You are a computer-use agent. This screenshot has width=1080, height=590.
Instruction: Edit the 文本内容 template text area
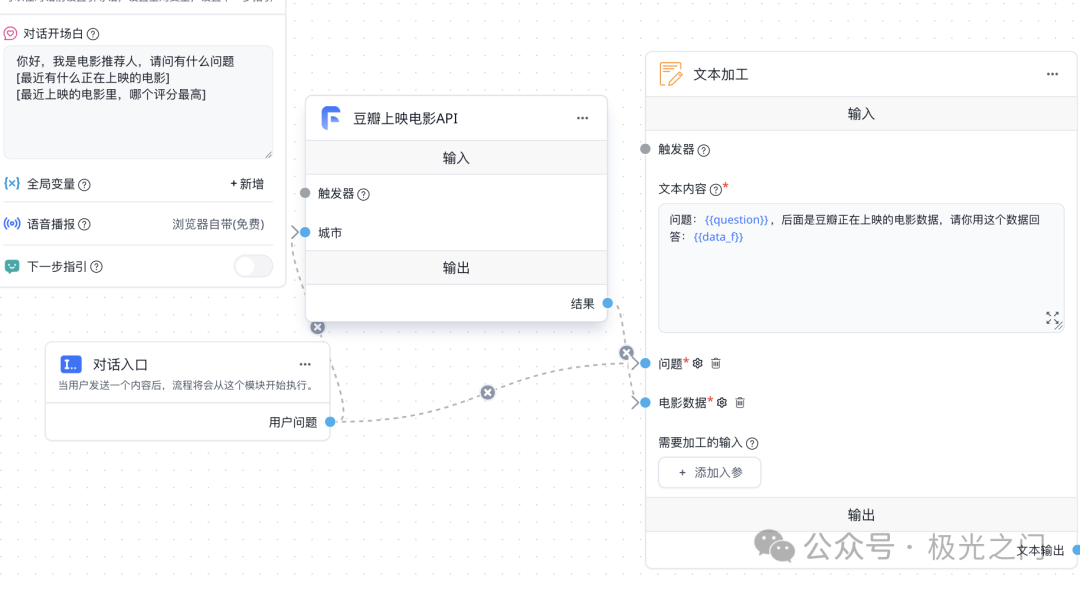tap(861, 268)
